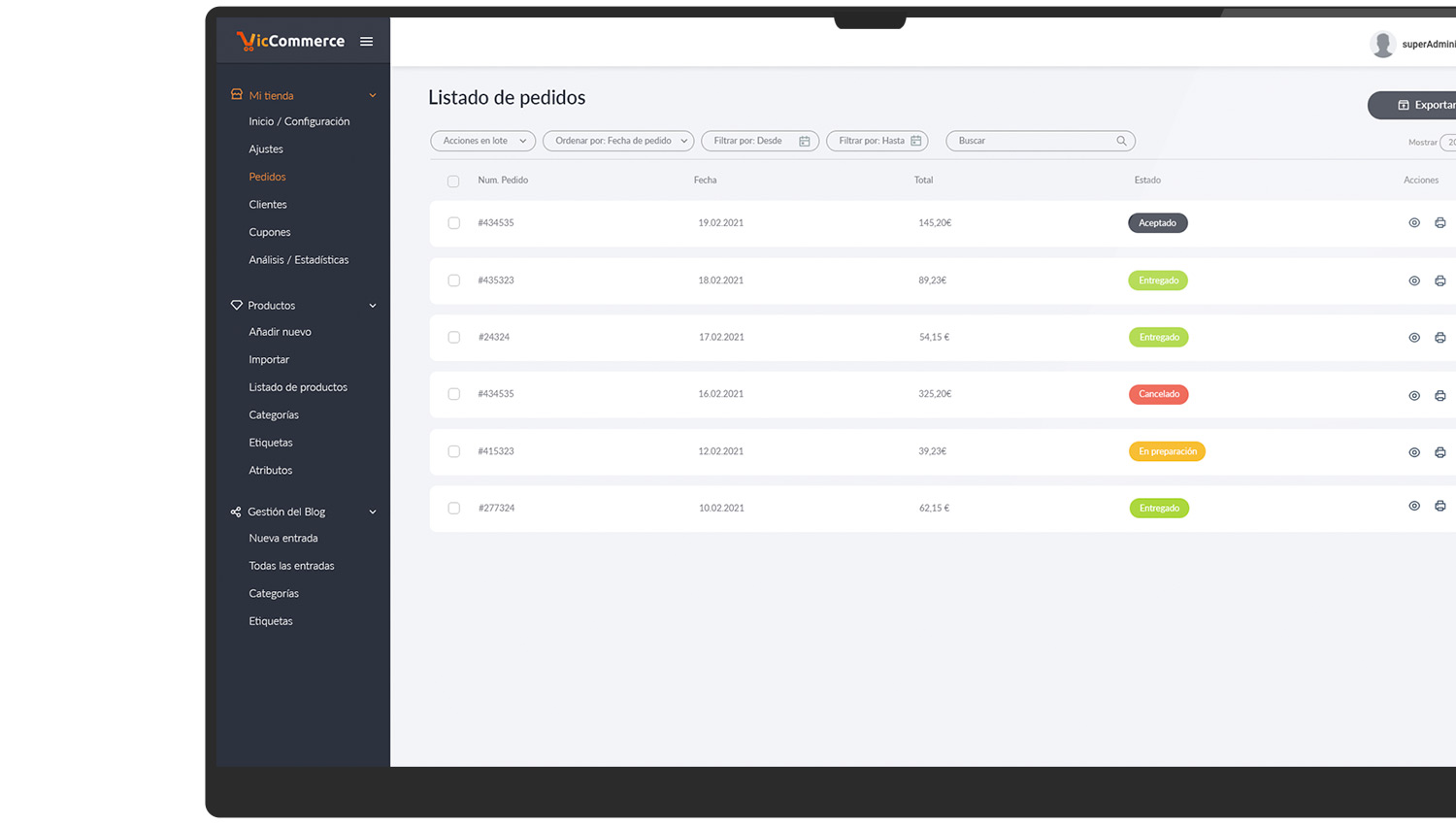Image resolution: width=1456 pixels, height=825 pixels.
Task: Go to Clientes in the sidebar
Action: click(268, 205)
